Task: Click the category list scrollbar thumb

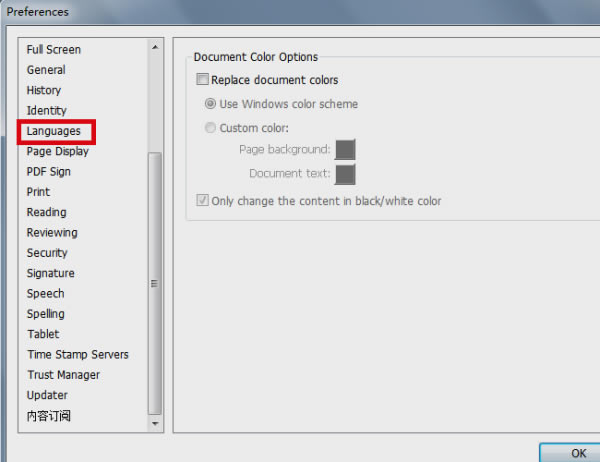Action: coord(155,283)
